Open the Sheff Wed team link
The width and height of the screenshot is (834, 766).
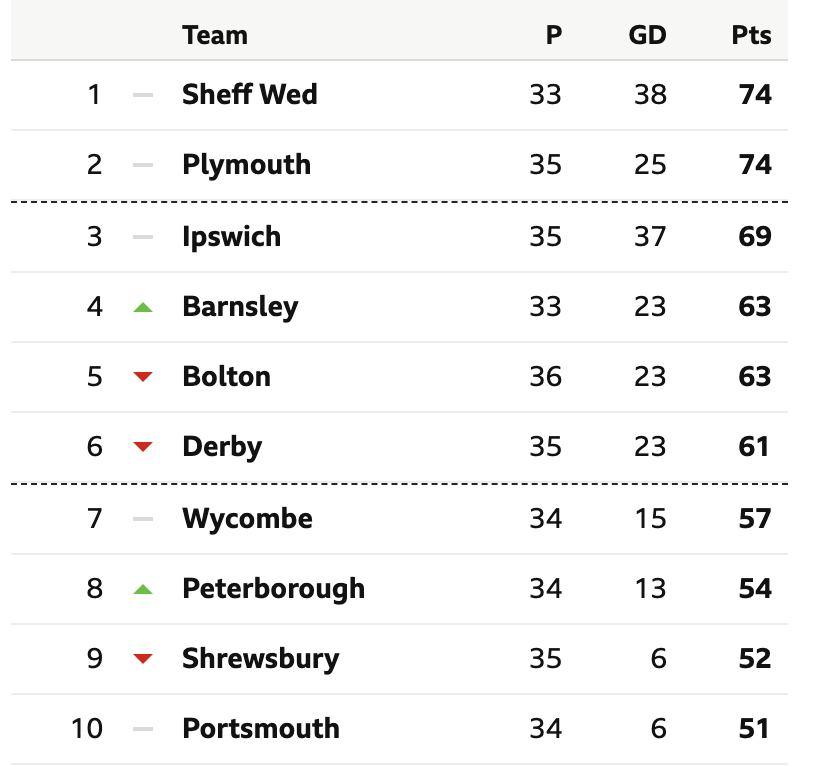point(249,94)
